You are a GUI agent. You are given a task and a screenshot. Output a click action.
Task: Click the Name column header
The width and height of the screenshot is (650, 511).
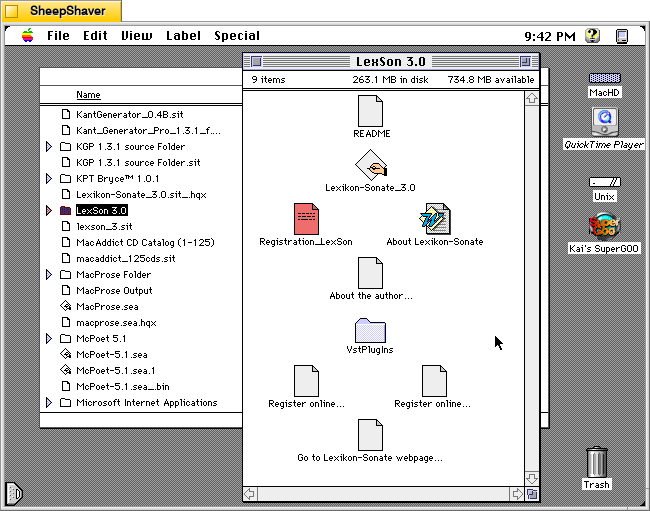pyautogui.click(x=88, y=95)
